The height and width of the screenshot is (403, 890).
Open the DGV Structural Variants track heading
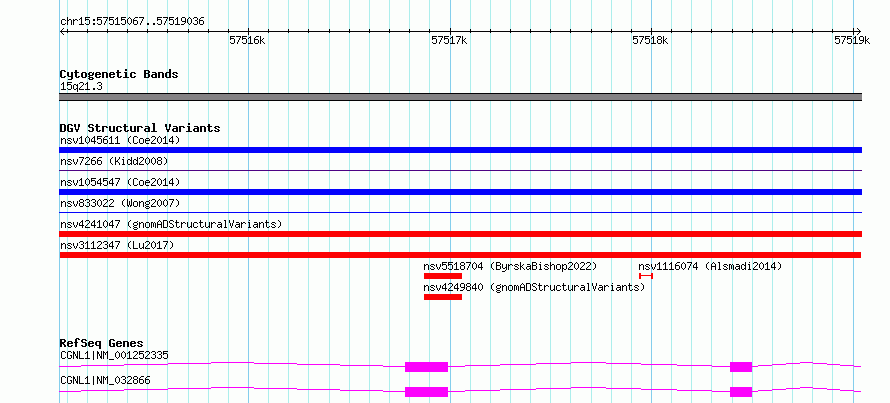click(140, 128)
